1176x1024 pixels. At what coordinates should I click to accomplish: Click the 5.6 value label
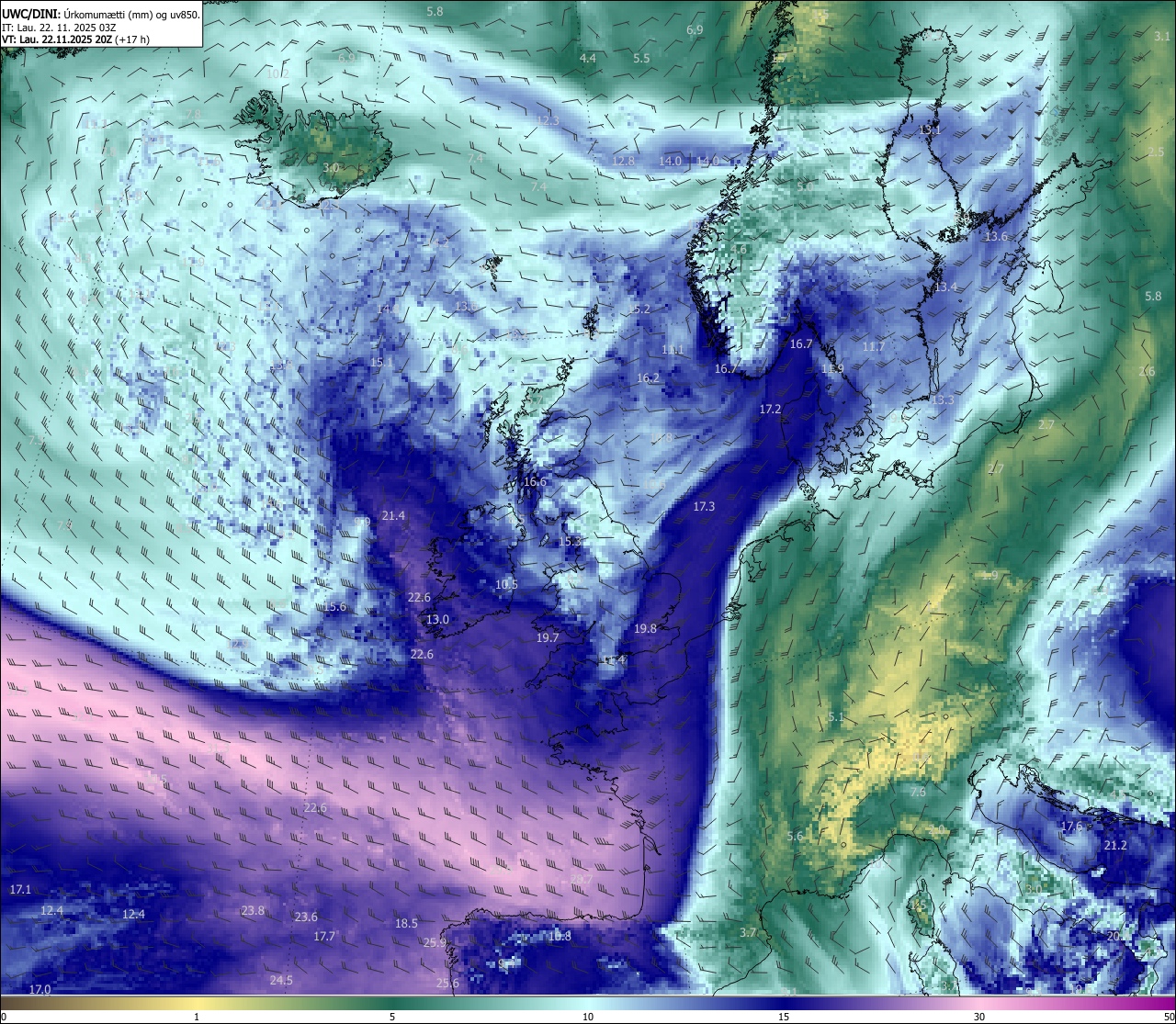[x=795, y=837]
